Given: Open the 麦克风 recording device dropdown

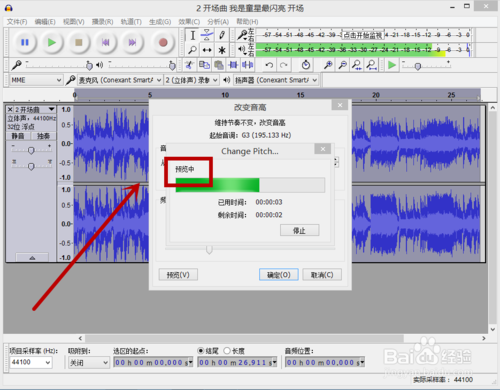Looking at the screenshot, I should [120, 80].
